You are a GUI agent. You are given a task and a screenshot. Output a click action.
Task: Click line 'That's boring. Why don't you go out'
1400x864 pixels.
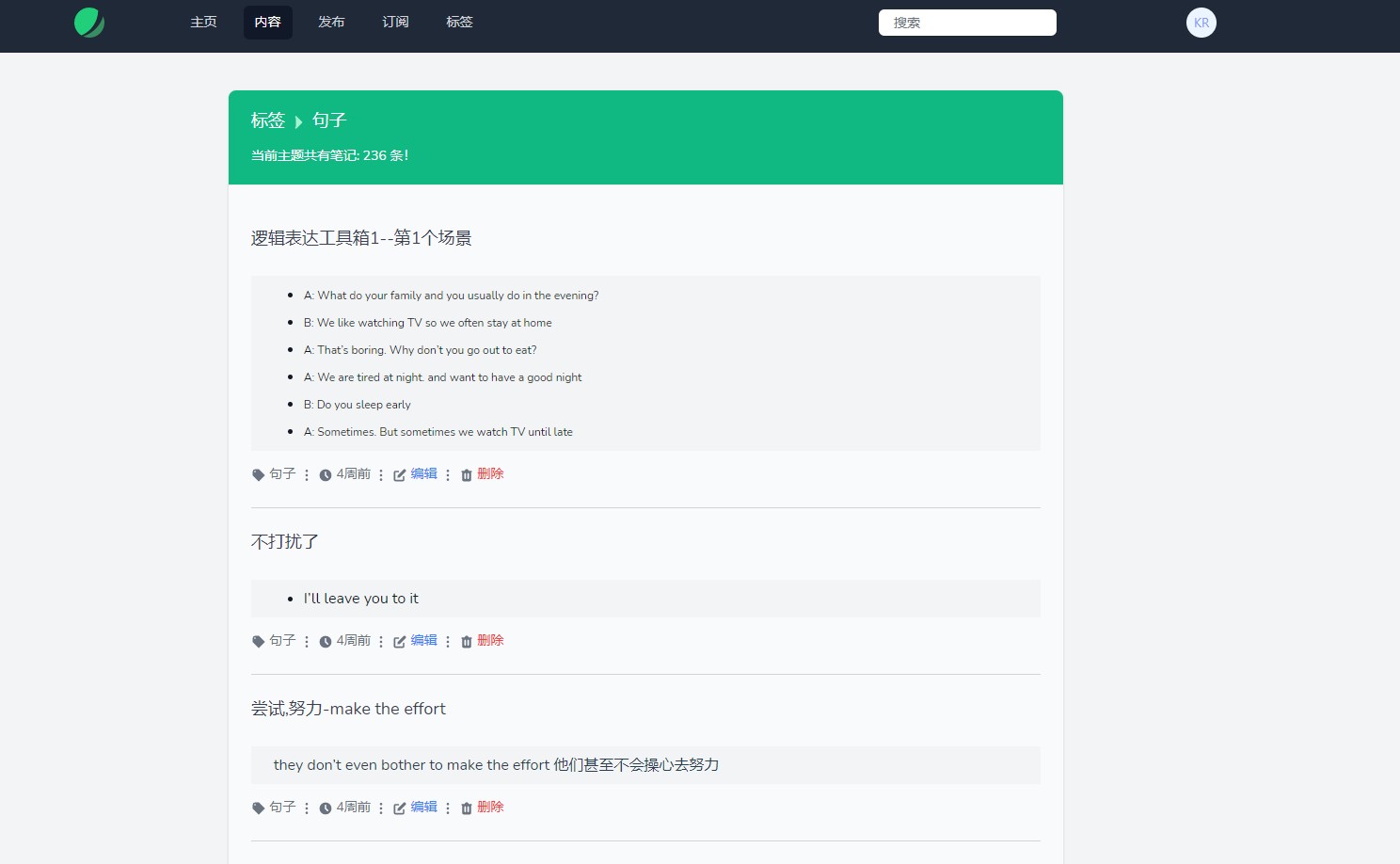pyautogui.click(x=420, y=350)
